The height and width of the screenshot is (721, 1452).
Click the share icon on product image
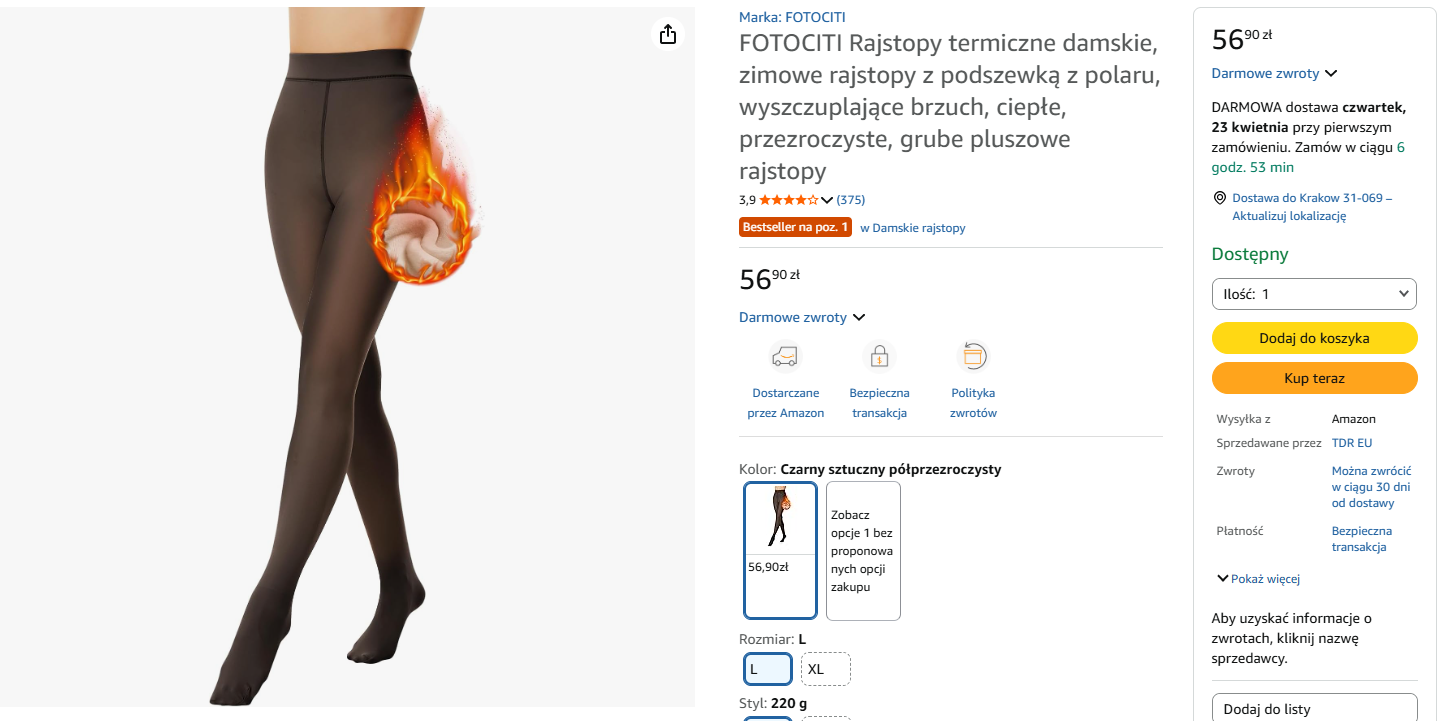coord(668,35)
